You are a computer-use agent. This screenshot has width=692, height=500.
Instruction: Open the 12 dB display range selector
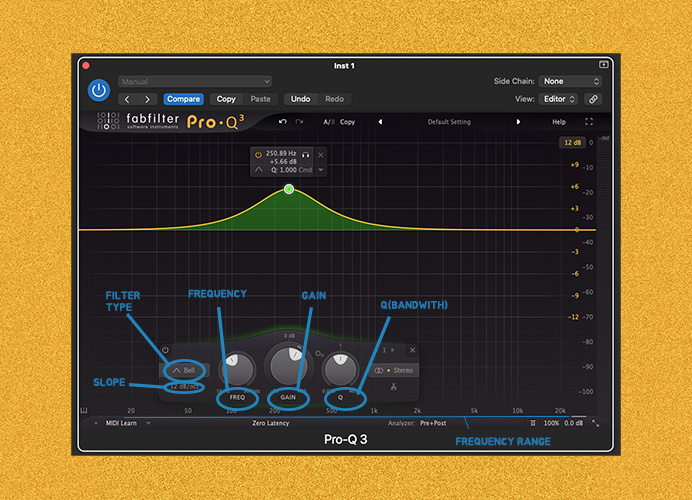572,143
